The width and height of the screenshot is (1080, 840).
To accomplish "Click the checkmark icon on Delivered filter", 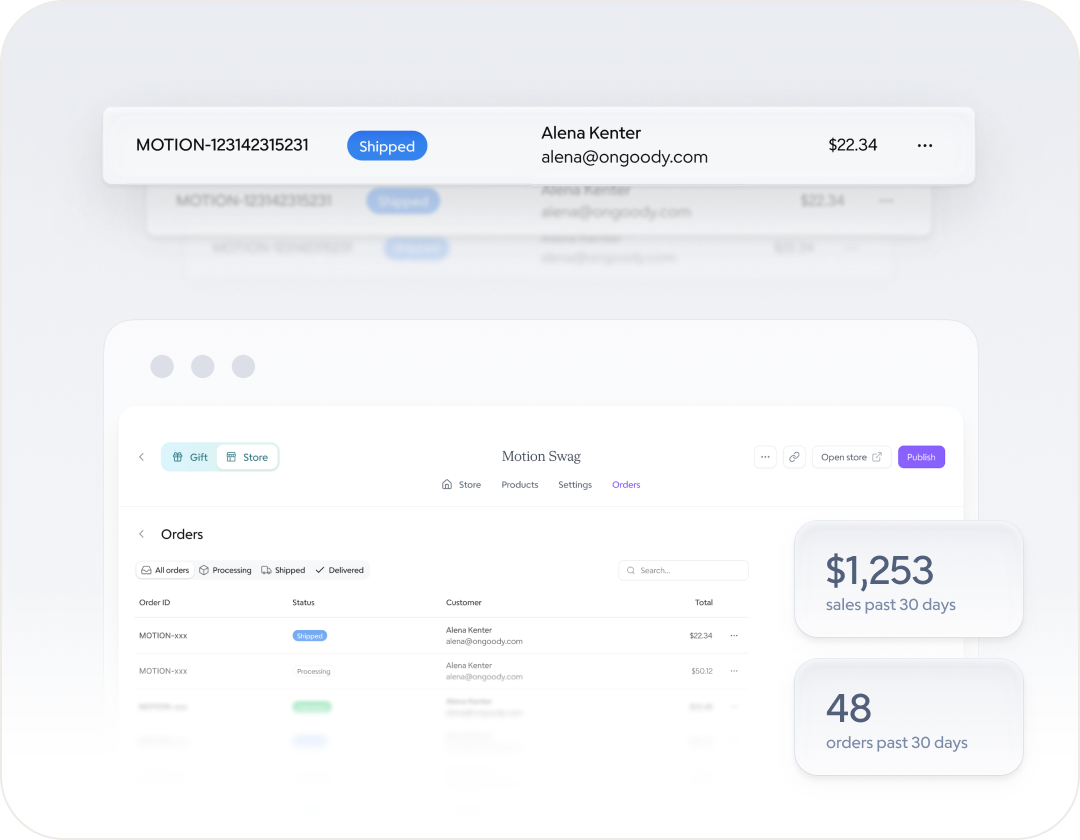I will click(320, 570).
